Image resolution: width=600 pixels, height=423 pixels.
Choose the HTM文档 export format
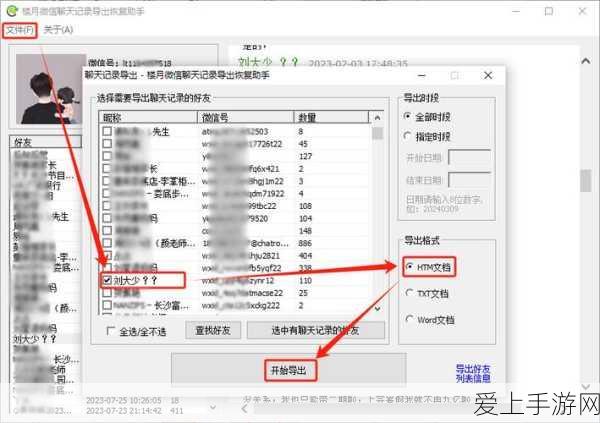click(x=409, y=266)
